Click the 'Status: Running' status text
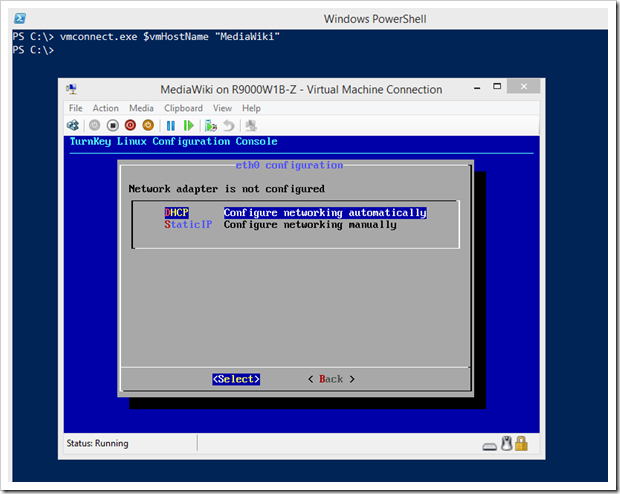 coord(97,443)
